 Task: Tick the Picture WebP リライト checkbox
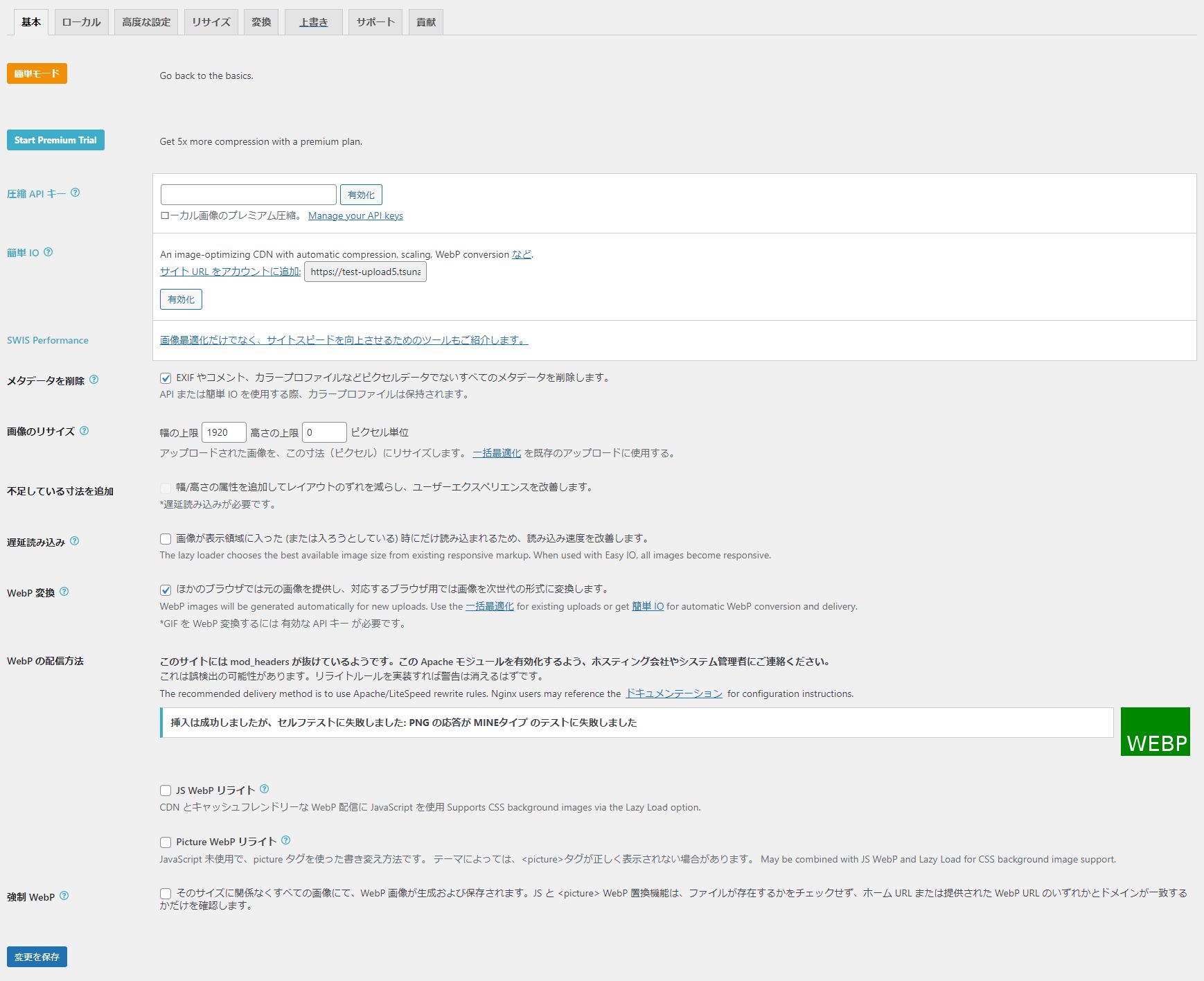[x=166, y=842]
